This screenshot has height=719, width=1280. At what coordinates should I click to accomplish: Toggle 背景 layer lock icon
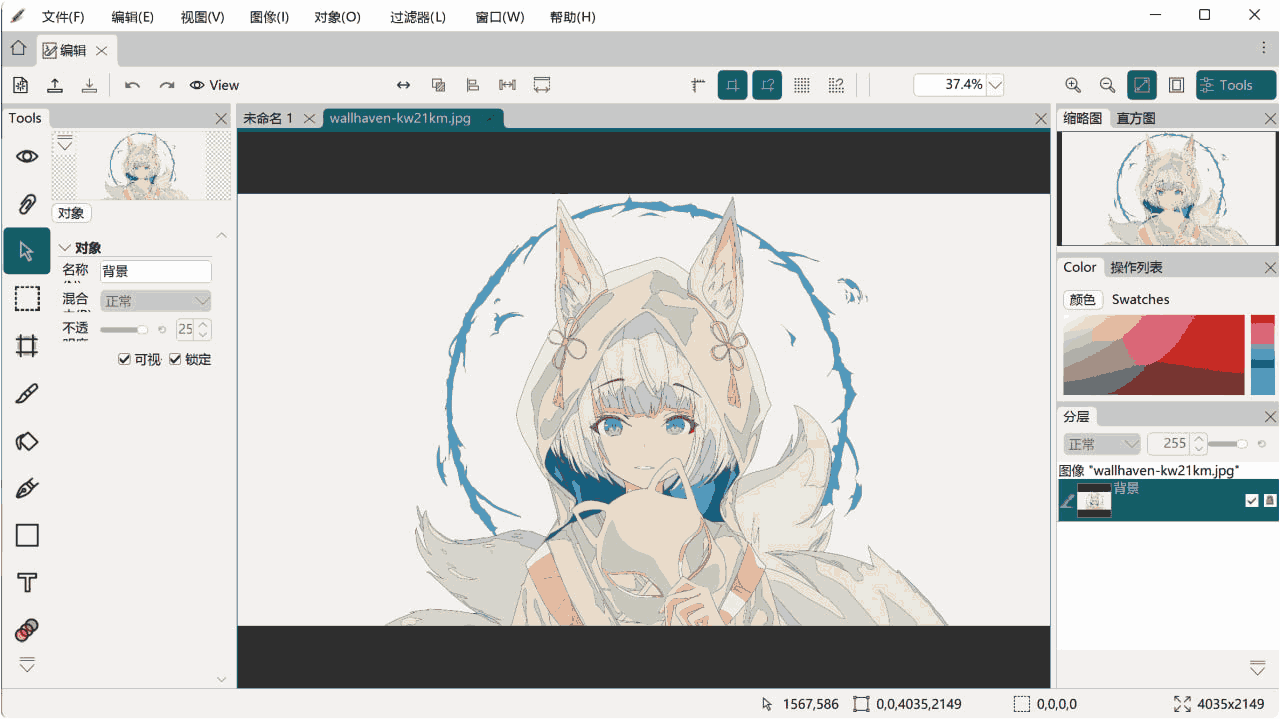click(1270, 500)
